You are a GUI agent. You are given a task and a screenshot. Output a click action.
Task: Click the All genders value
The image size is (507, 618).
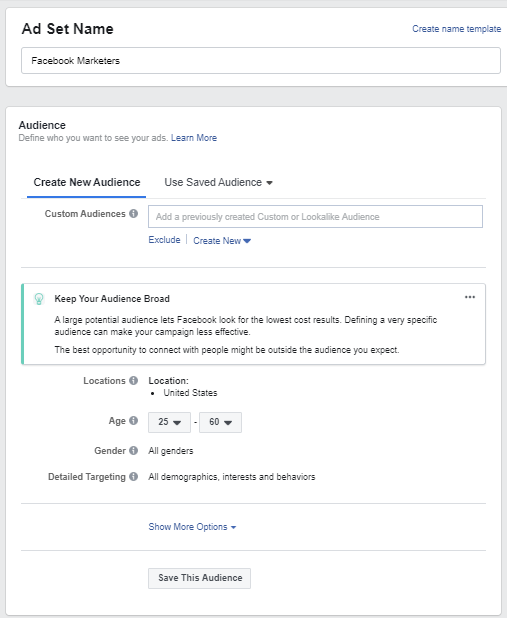click(171, 451)
